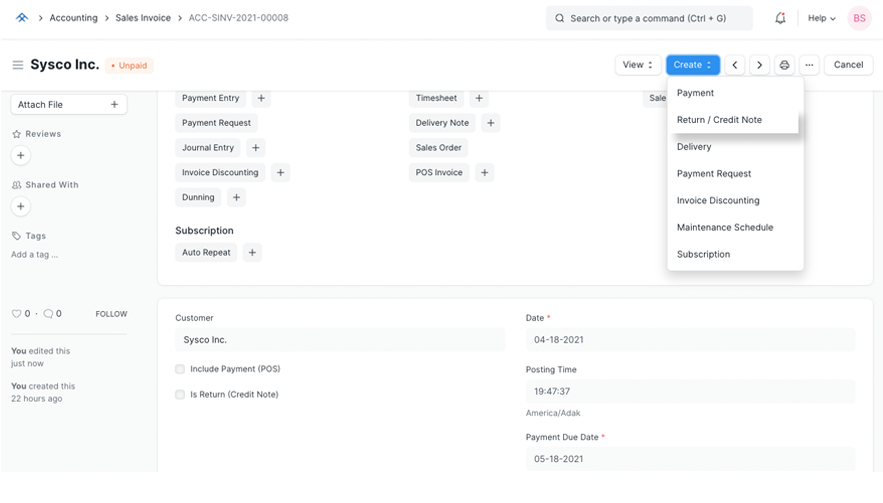Open the Help dropdown menu
Image resolution: width=883 pixels, height=503 pixels.
821,18
